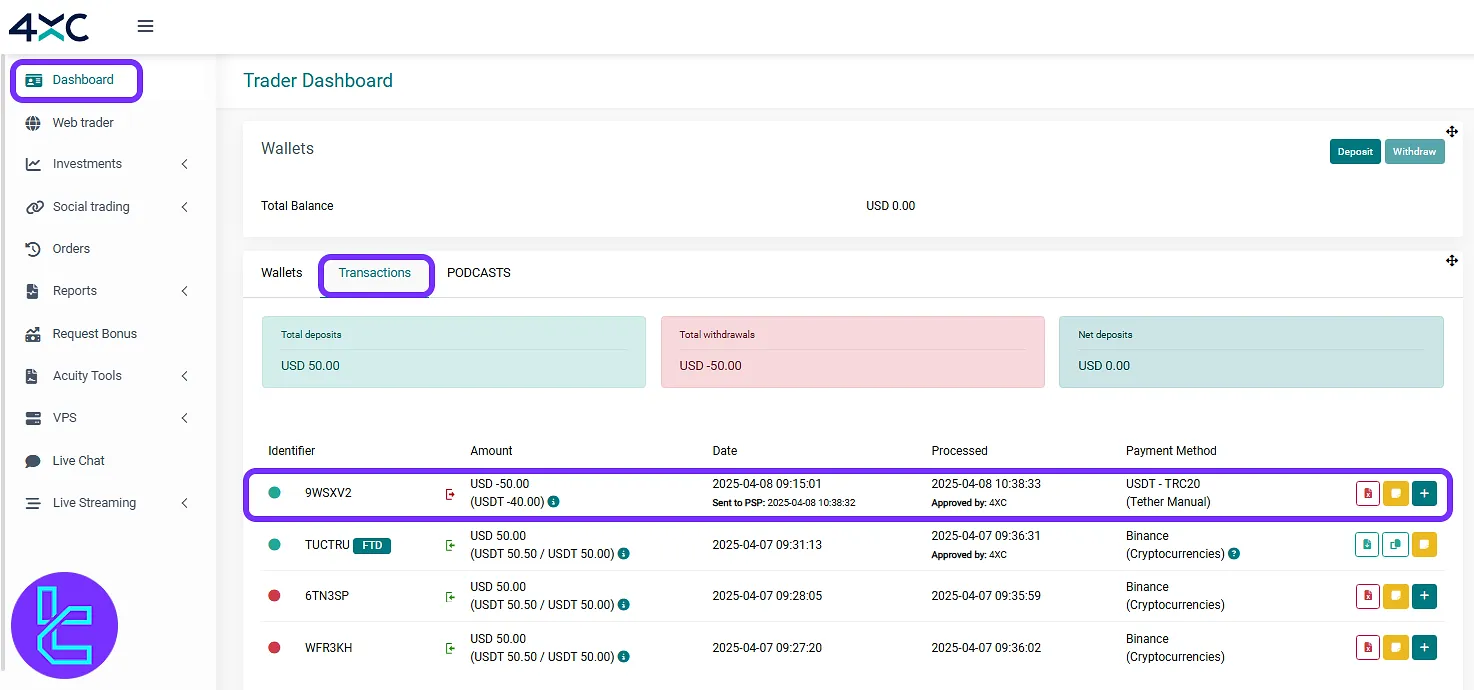The width and height of the screenshot is (1474, 690).
Task: Open Live Chat in the sidebar
Action: coord(78,461)
